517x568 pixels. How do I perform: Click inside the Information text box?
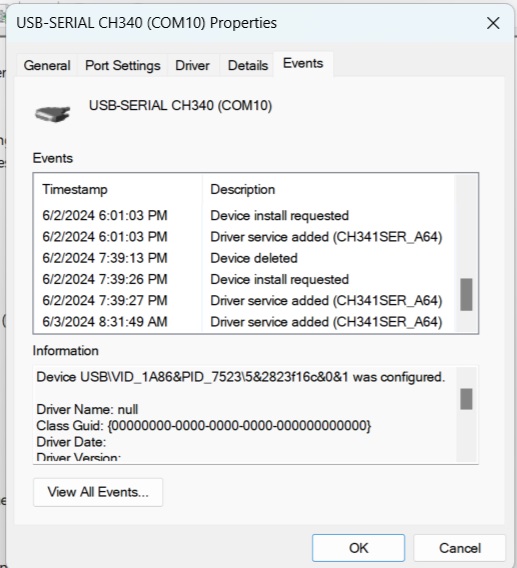(245, 414)
